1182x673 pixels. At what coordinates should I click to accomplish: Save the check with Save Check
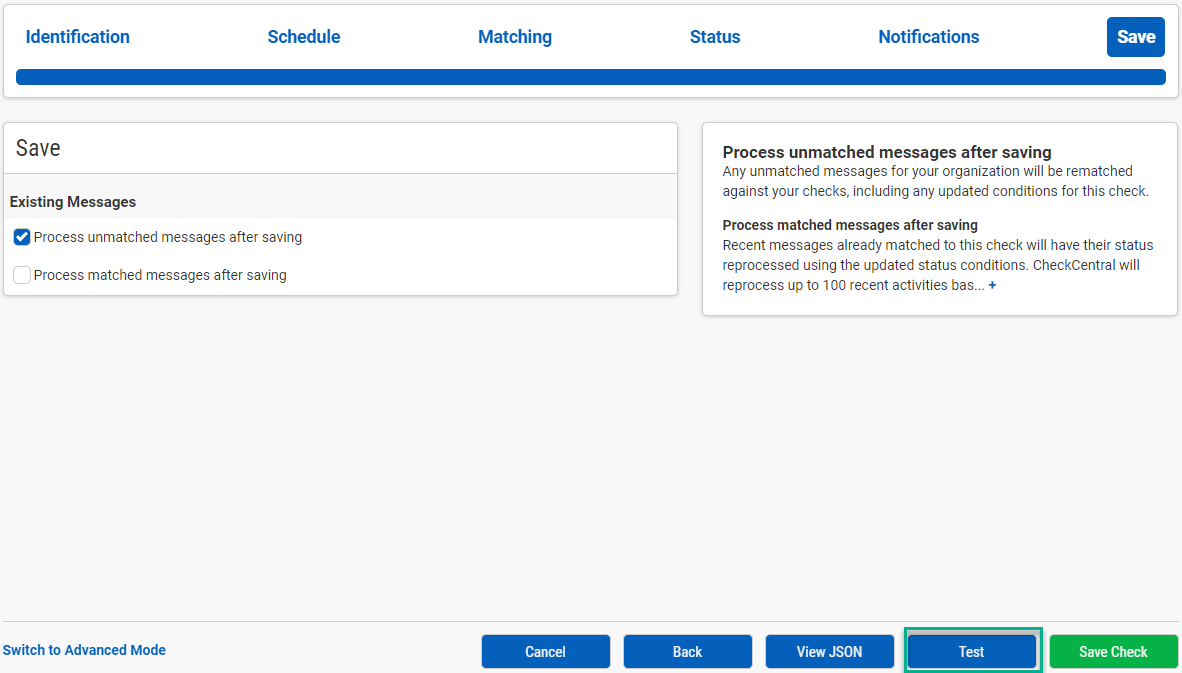point(1113,651)
